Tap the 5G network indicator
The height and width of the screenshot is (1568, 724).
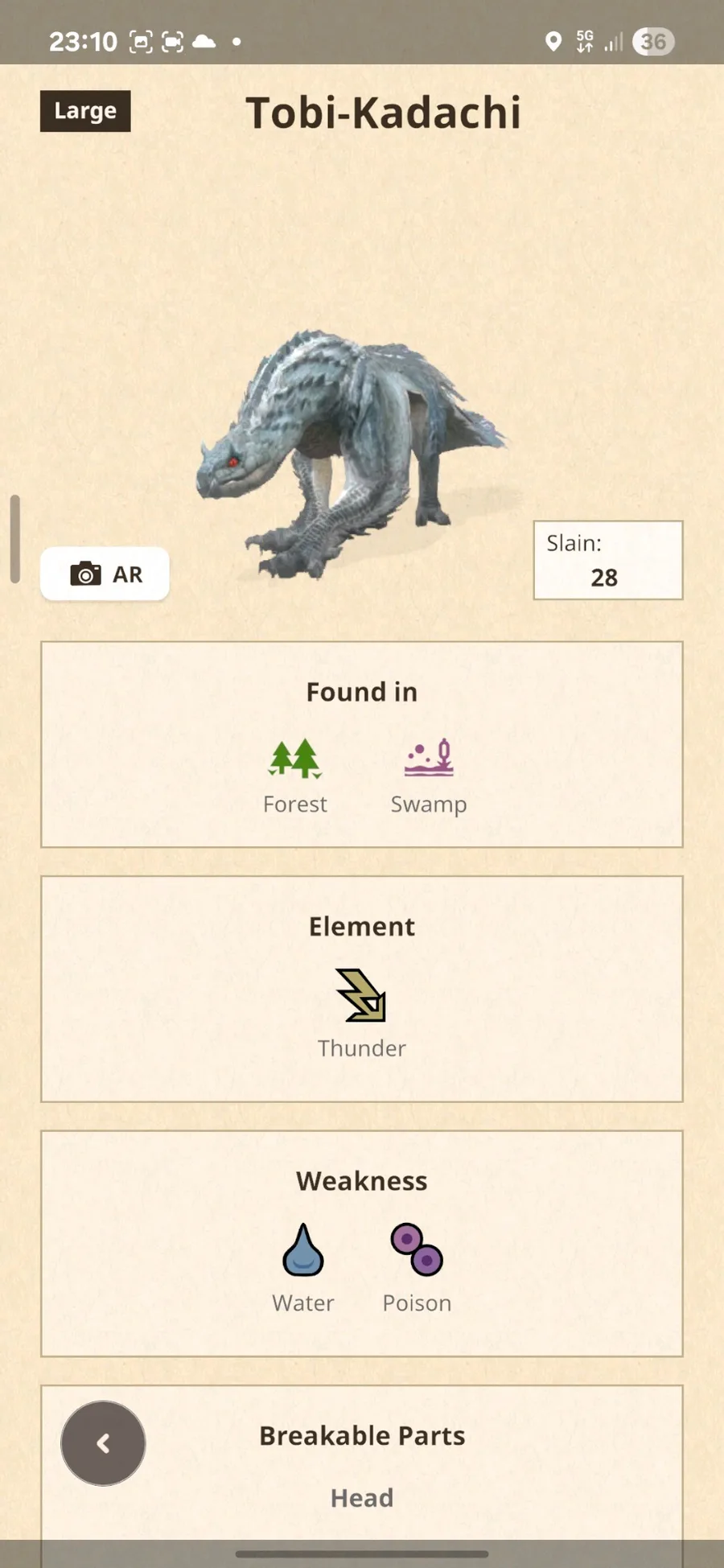coord(585,41)
